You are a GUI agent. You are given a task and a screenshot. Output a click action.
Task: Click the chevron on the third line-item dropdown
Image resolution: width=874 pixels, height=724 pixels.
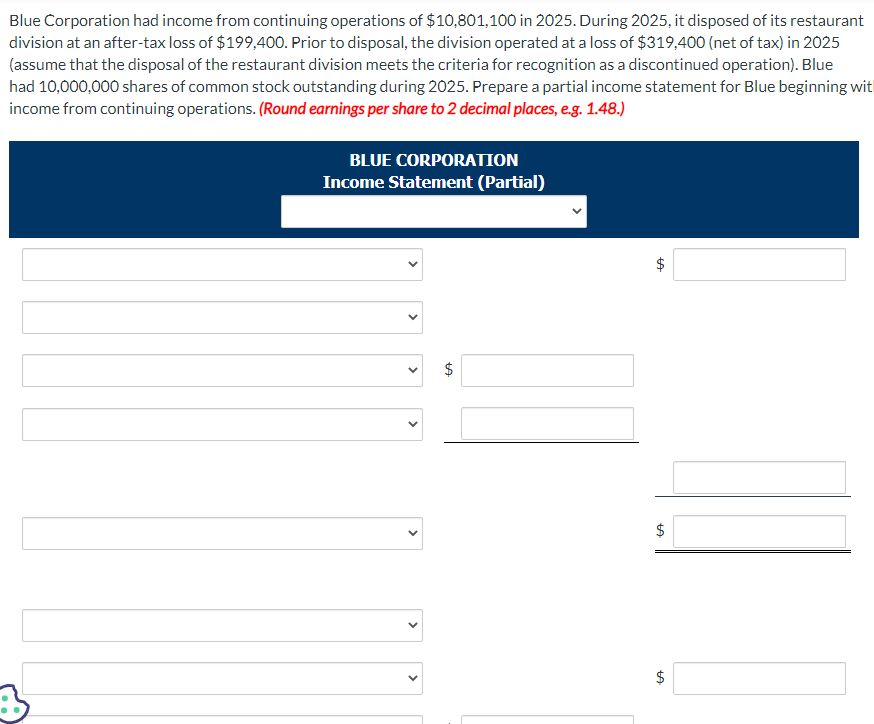(x=411, y=370)
